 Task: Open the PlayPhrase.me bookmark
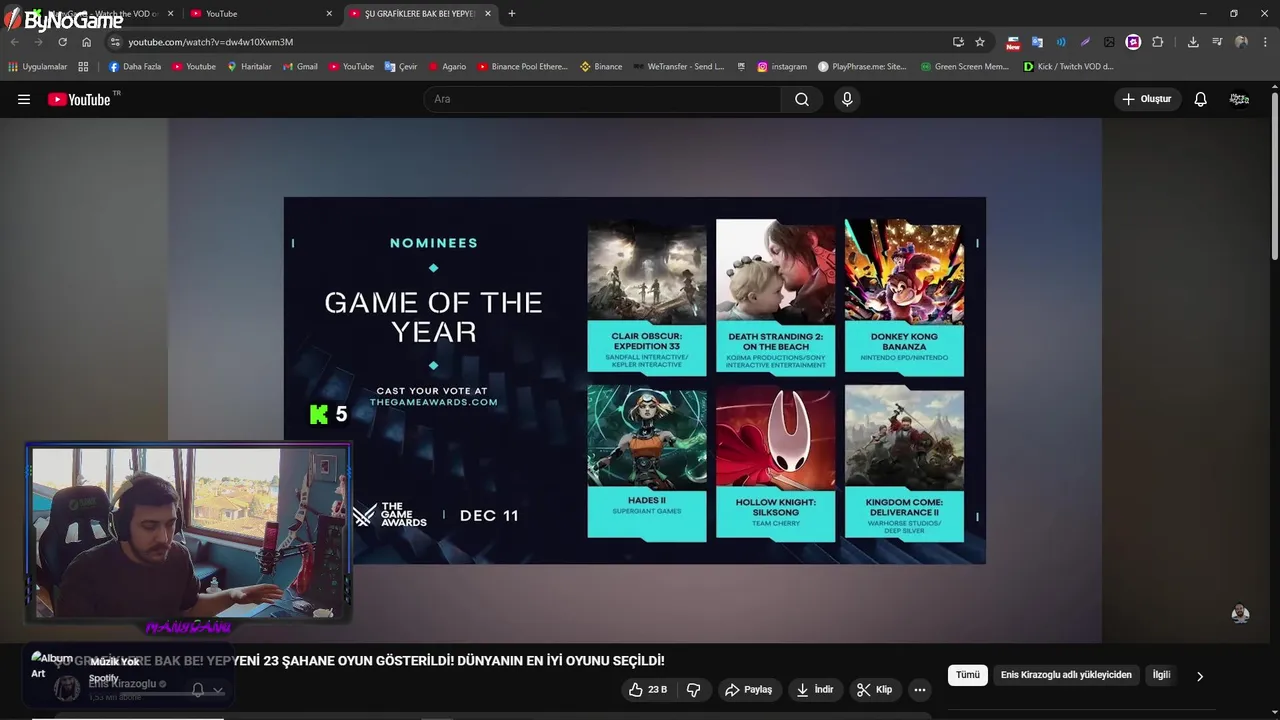pyautogui.click(x=862, y=67)
